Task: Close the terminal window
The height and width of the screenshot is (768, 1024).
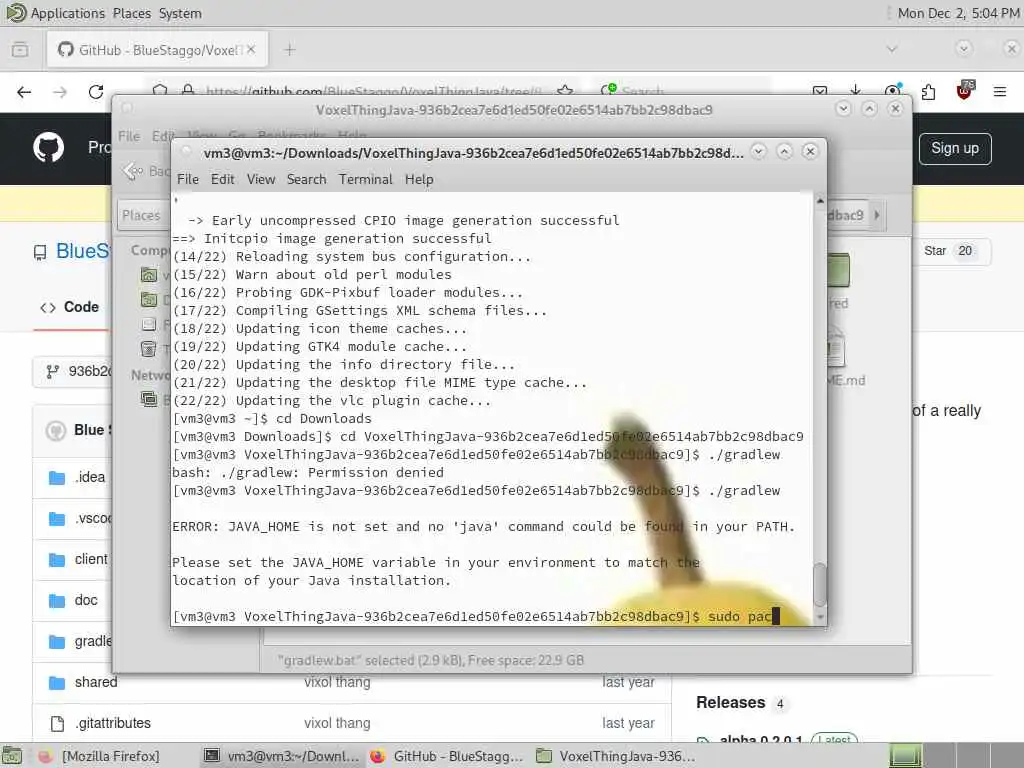Action: point(810,152)
